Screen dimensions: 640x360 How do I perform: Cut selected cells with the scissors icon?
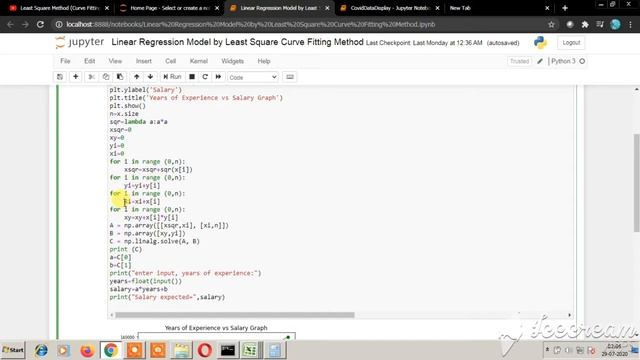(91, 77)
